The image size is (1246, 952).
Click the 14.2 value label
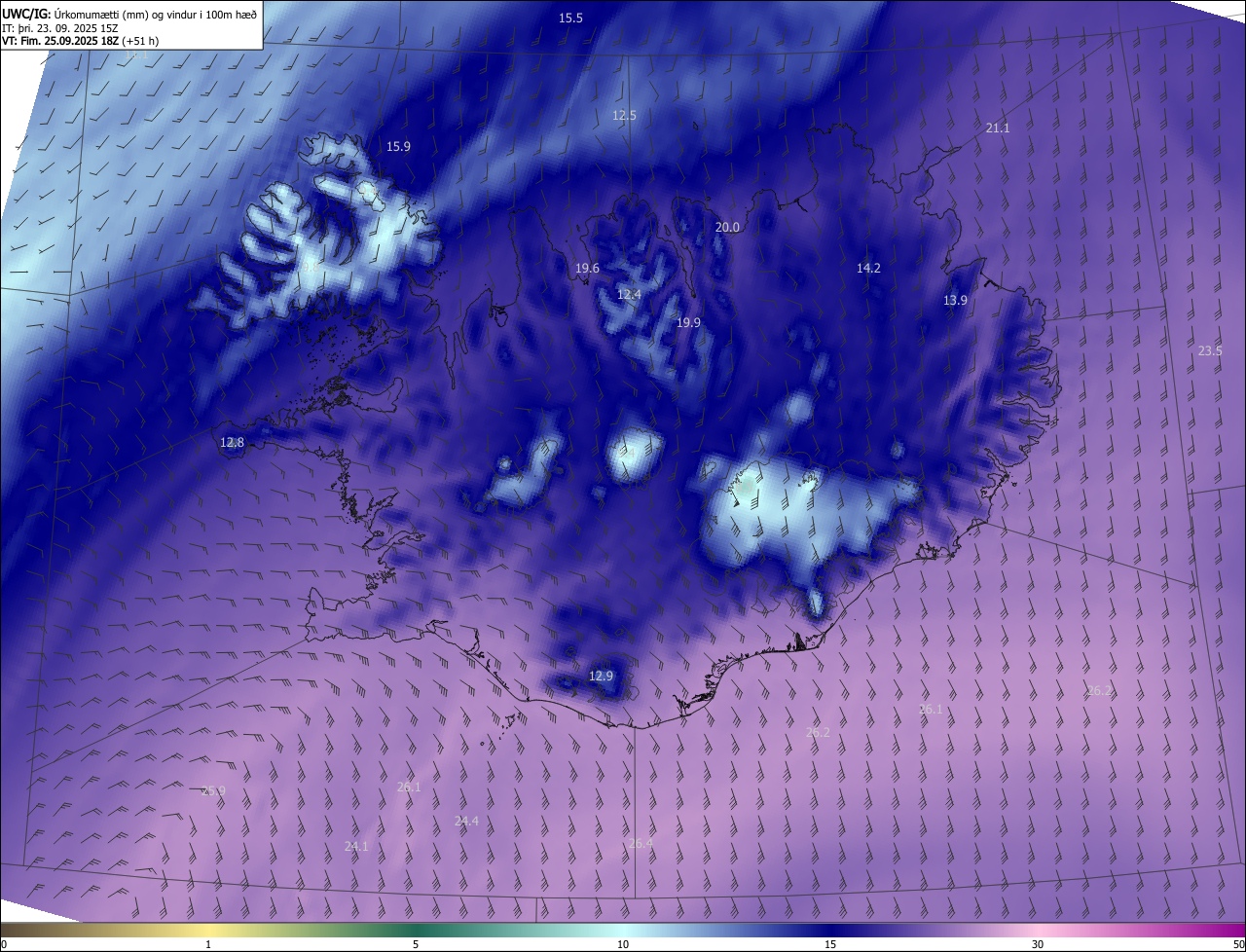[868, 269]
